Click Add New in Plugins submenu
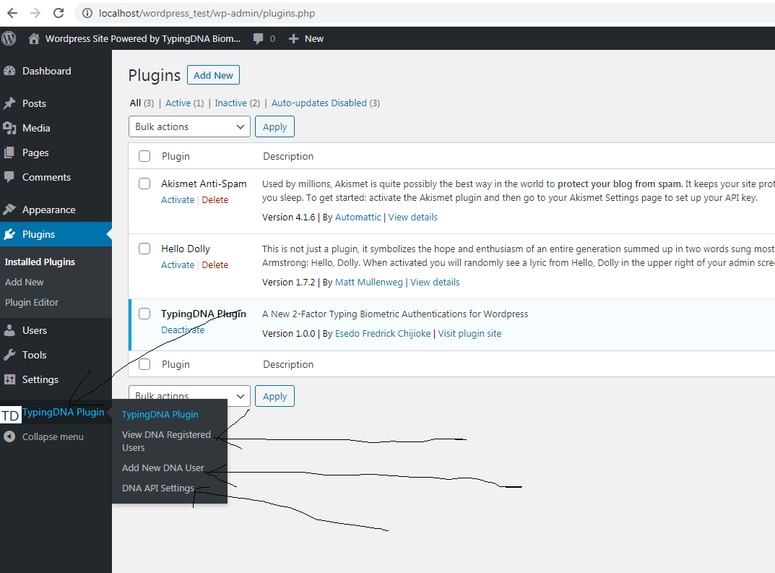The width and height of the screenshot is (775, 573). pyautogui.click(x=24, y=282)
